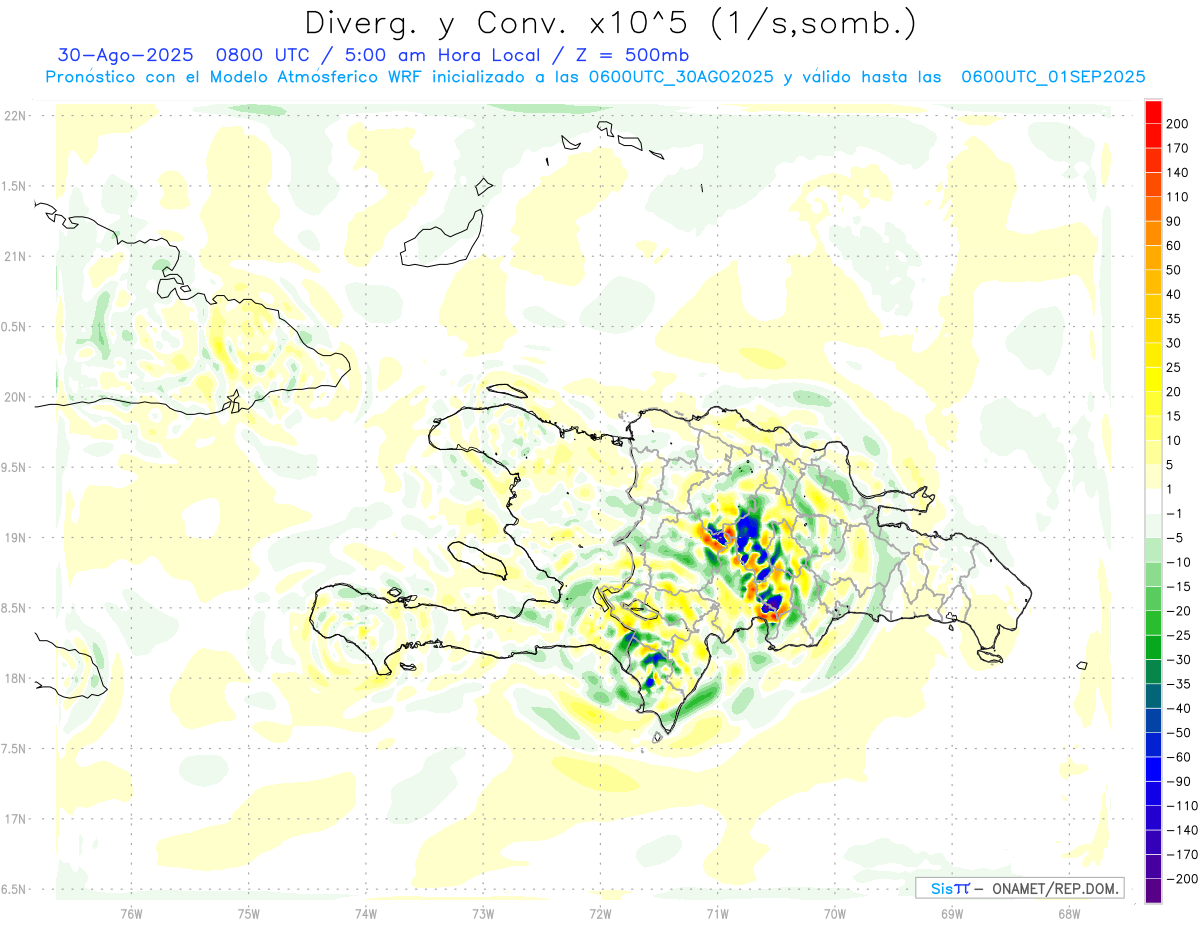This screenshot has width=1200, height=927.
Task: Click the '74W' longitude label
Action: pyautogui.click(x=366, y=914)
